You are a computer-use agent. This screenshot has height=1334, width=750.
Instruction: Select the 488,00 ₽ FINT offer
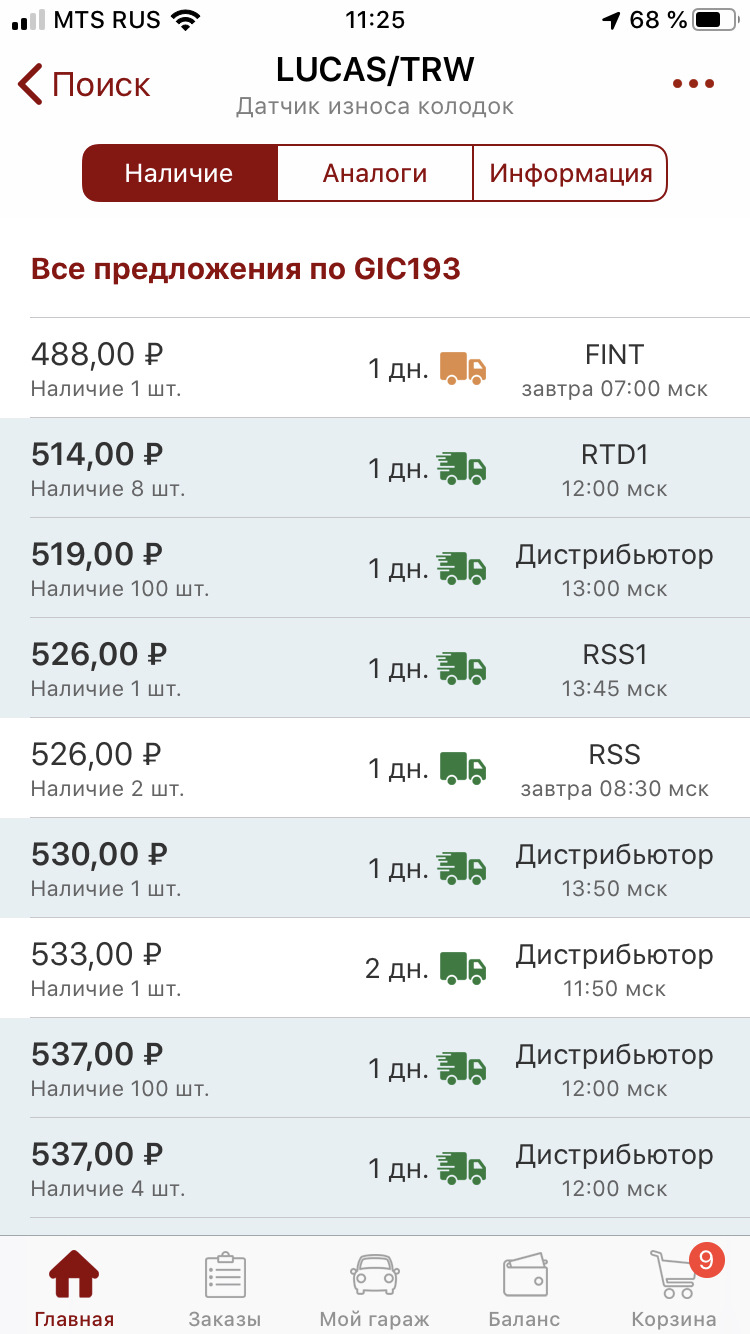(200, 368)
